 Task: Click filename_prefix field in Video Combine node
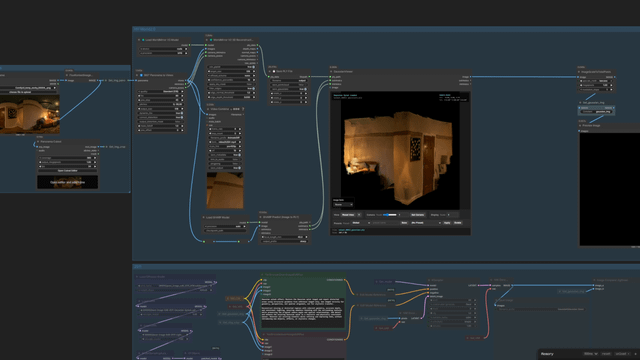click(x=225, y=138)
